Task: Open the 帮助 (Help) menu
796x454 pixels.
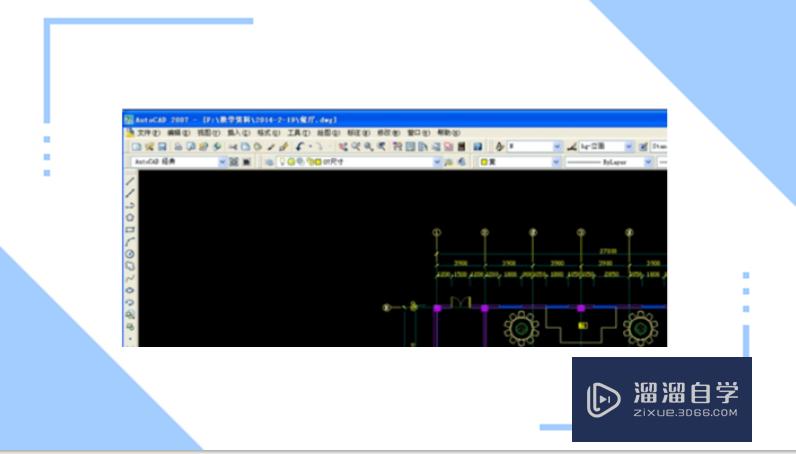Action: tap(449, 133)
